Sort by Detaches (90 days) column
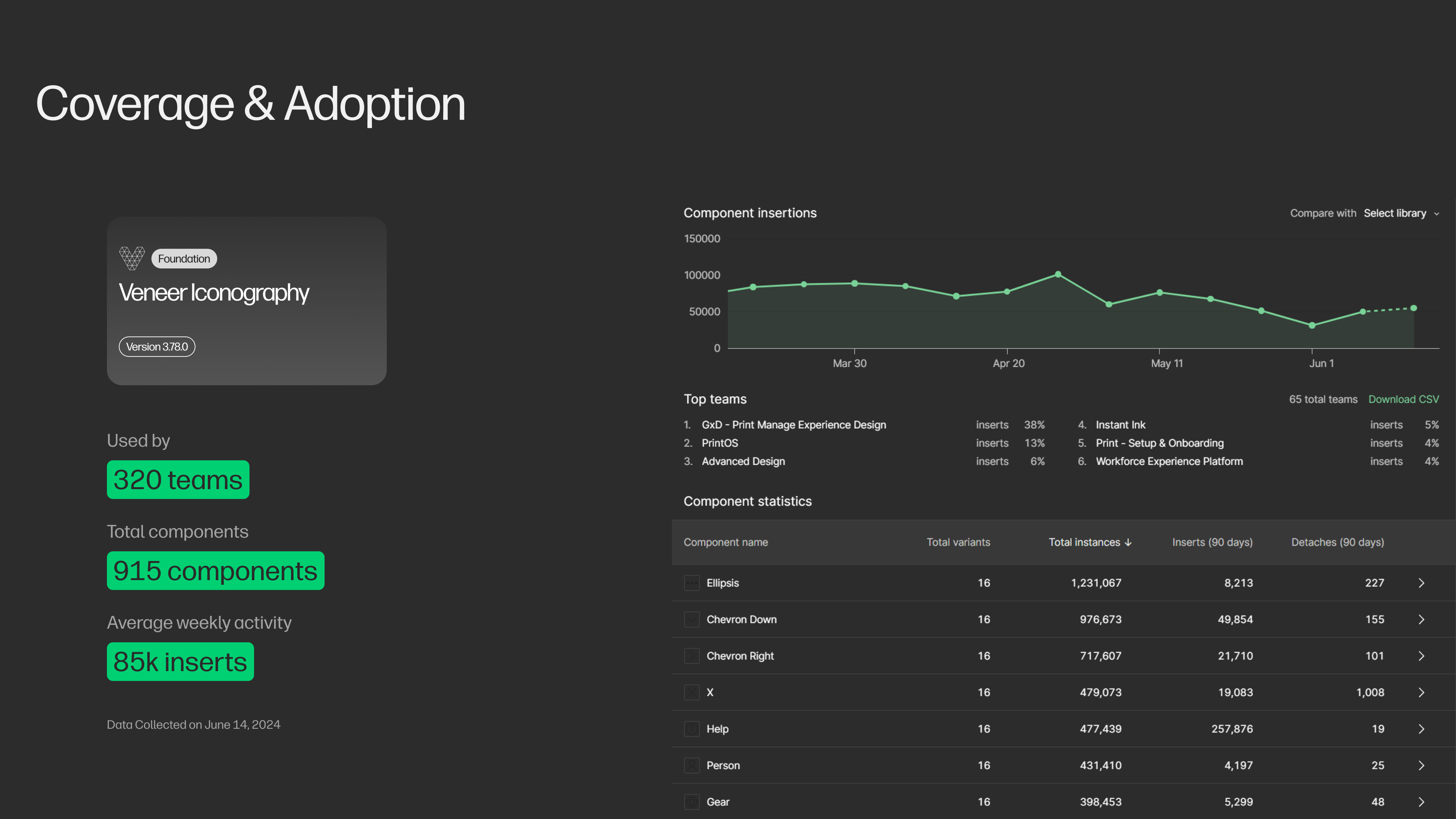 (x=1337, y=542)
